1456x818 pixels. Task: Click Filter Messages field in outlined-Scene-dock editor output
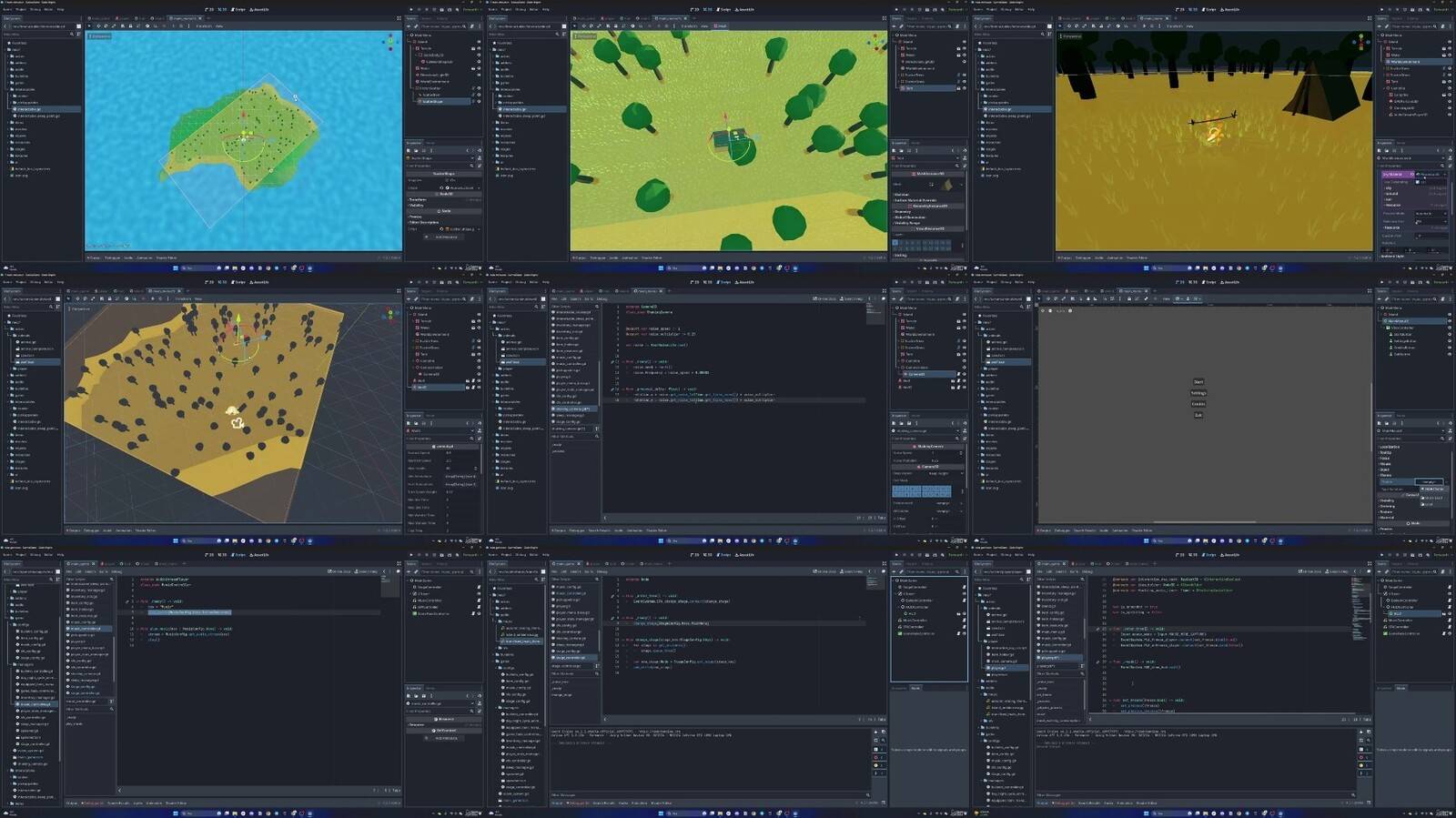coord(711,795)
